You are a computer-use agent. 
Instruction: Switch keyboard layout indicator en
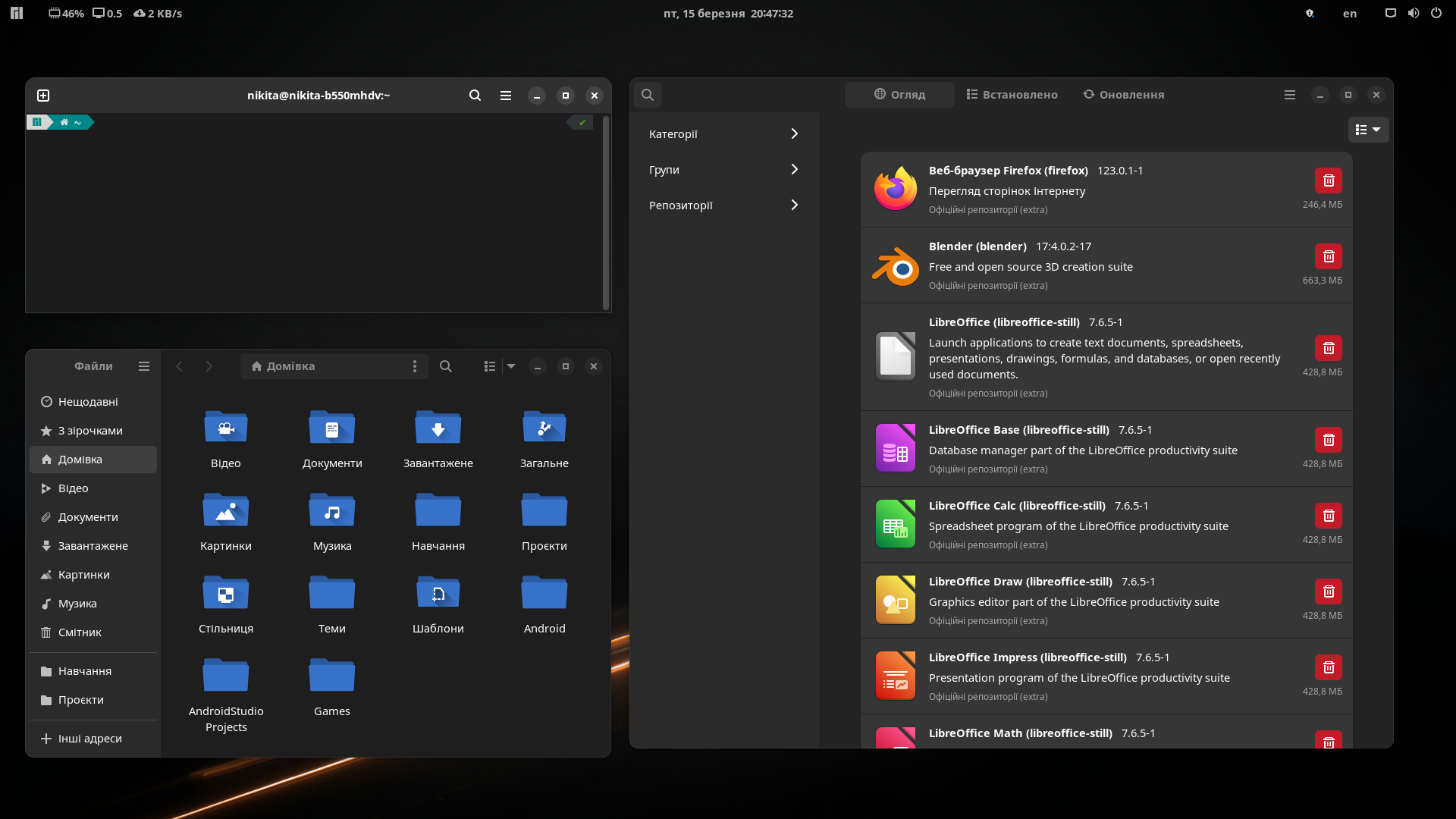click(1349, 14)
